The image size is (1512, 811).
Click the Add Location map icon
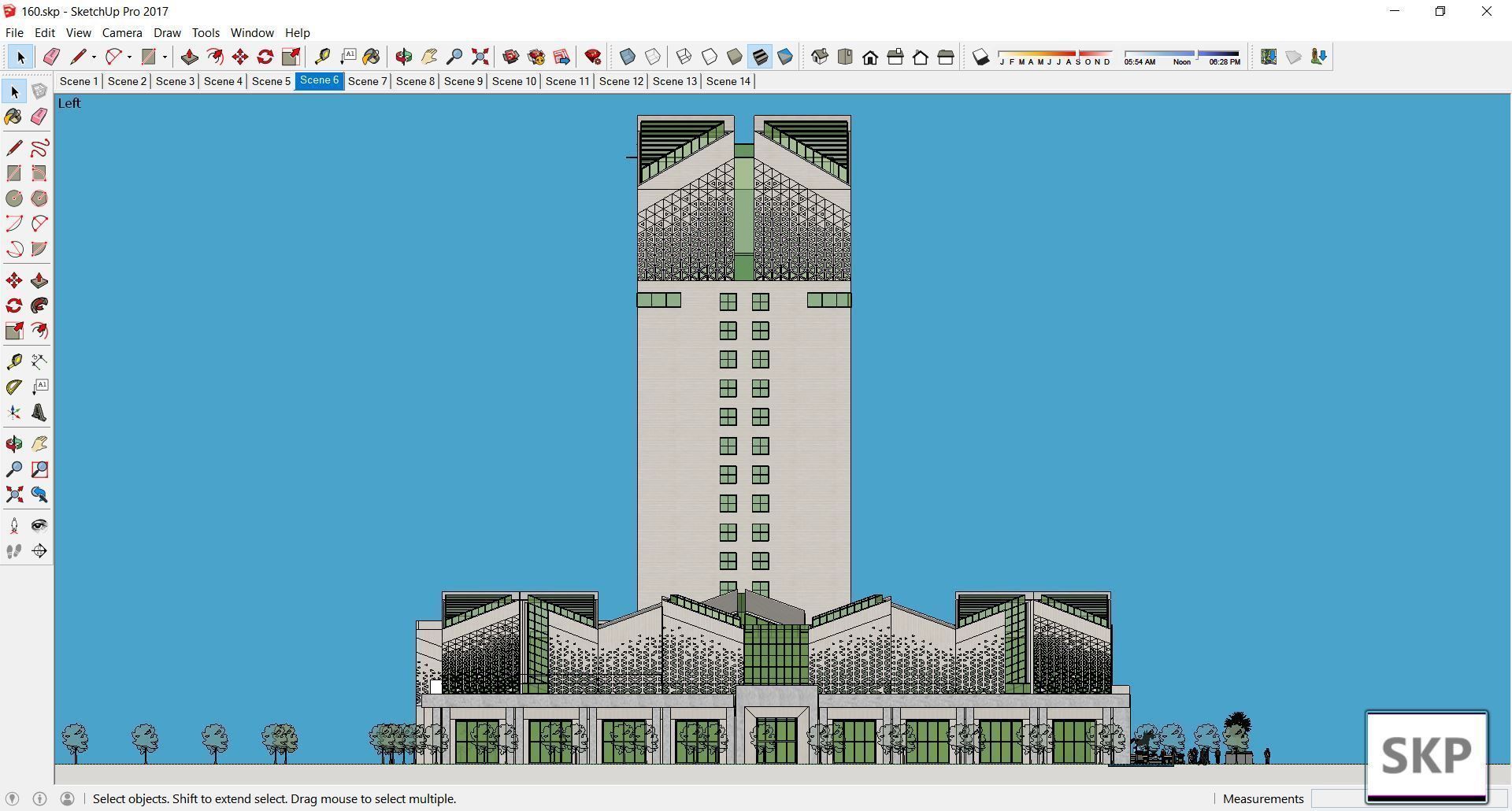(1268, 57)
